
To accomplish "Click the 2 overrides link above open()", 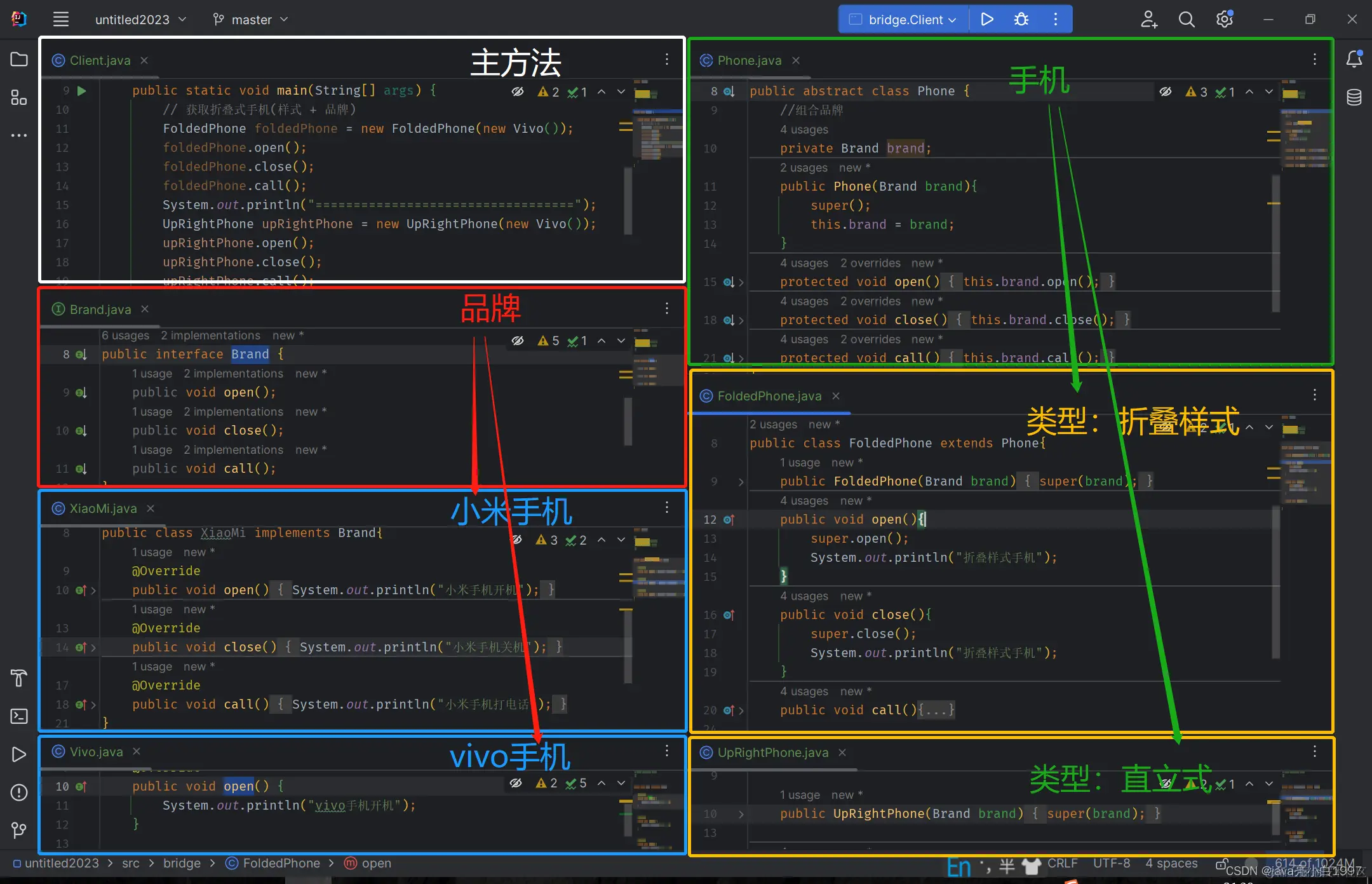I will pyautogui.click(x=871, y=262).
